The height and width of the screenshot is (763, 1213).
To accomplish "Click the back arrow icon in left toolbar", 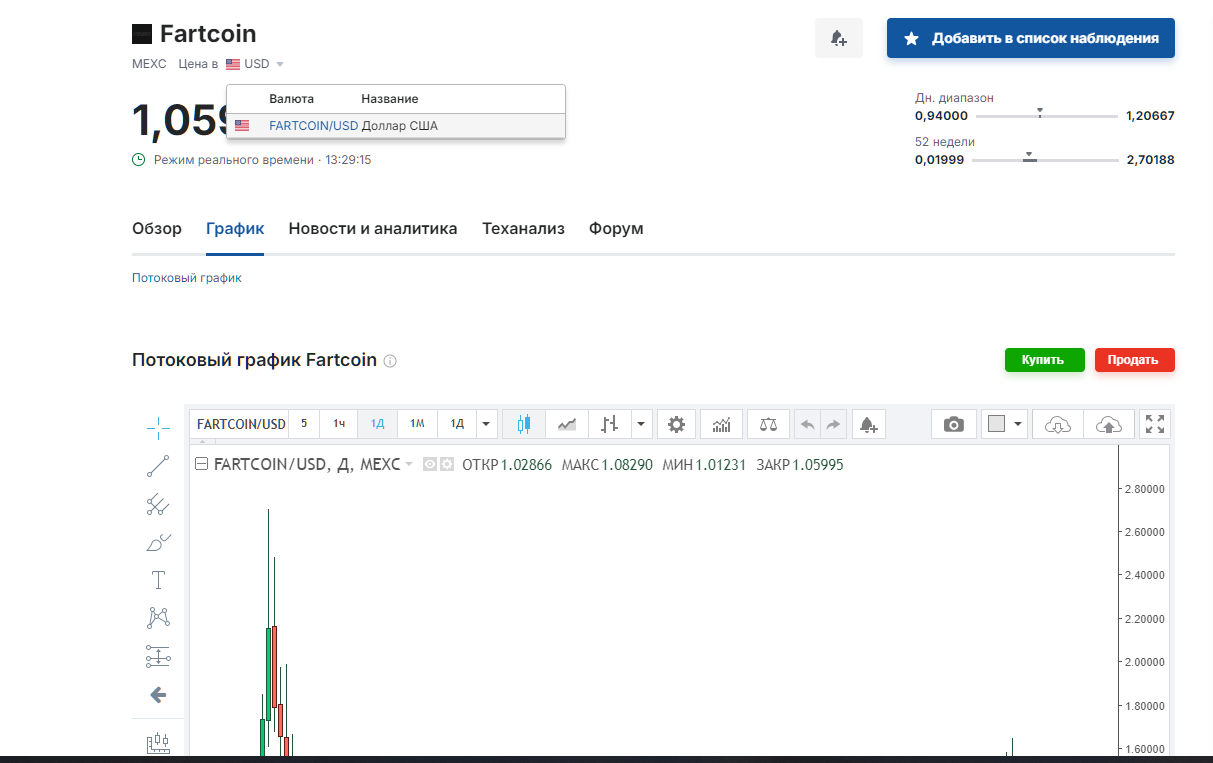I will [158, 695].
